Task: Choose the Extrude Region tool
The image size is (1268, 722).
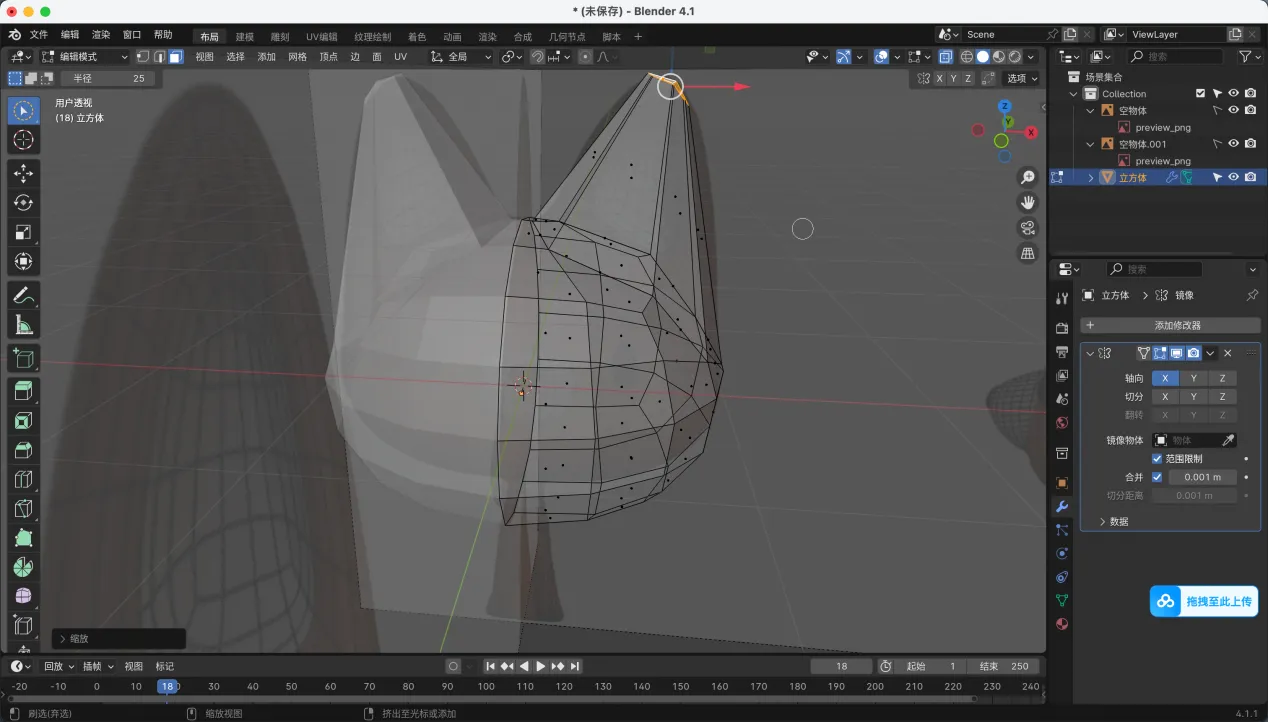Action: click(24, 391)
